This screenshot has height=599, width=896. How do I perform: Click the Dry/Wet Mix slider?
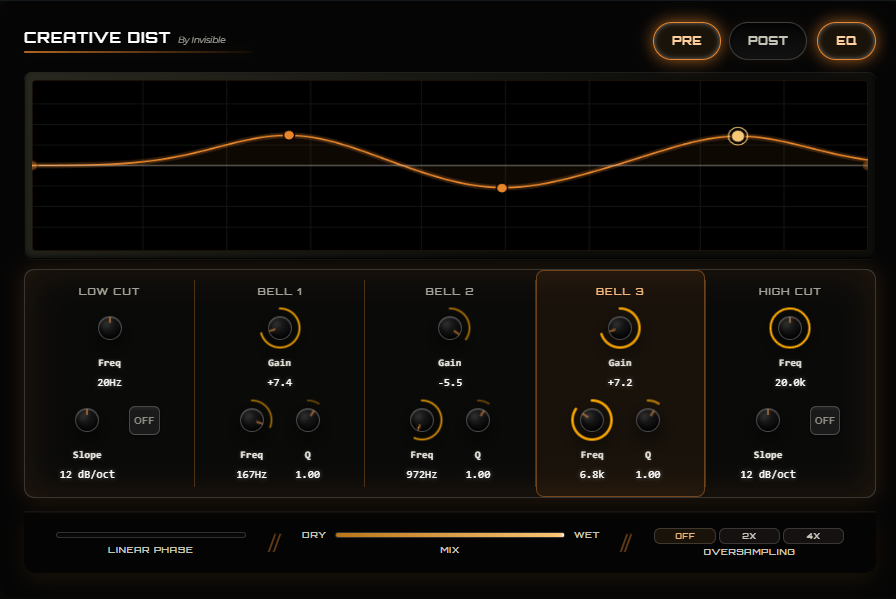pyautogui.click(x=450, y=535)
